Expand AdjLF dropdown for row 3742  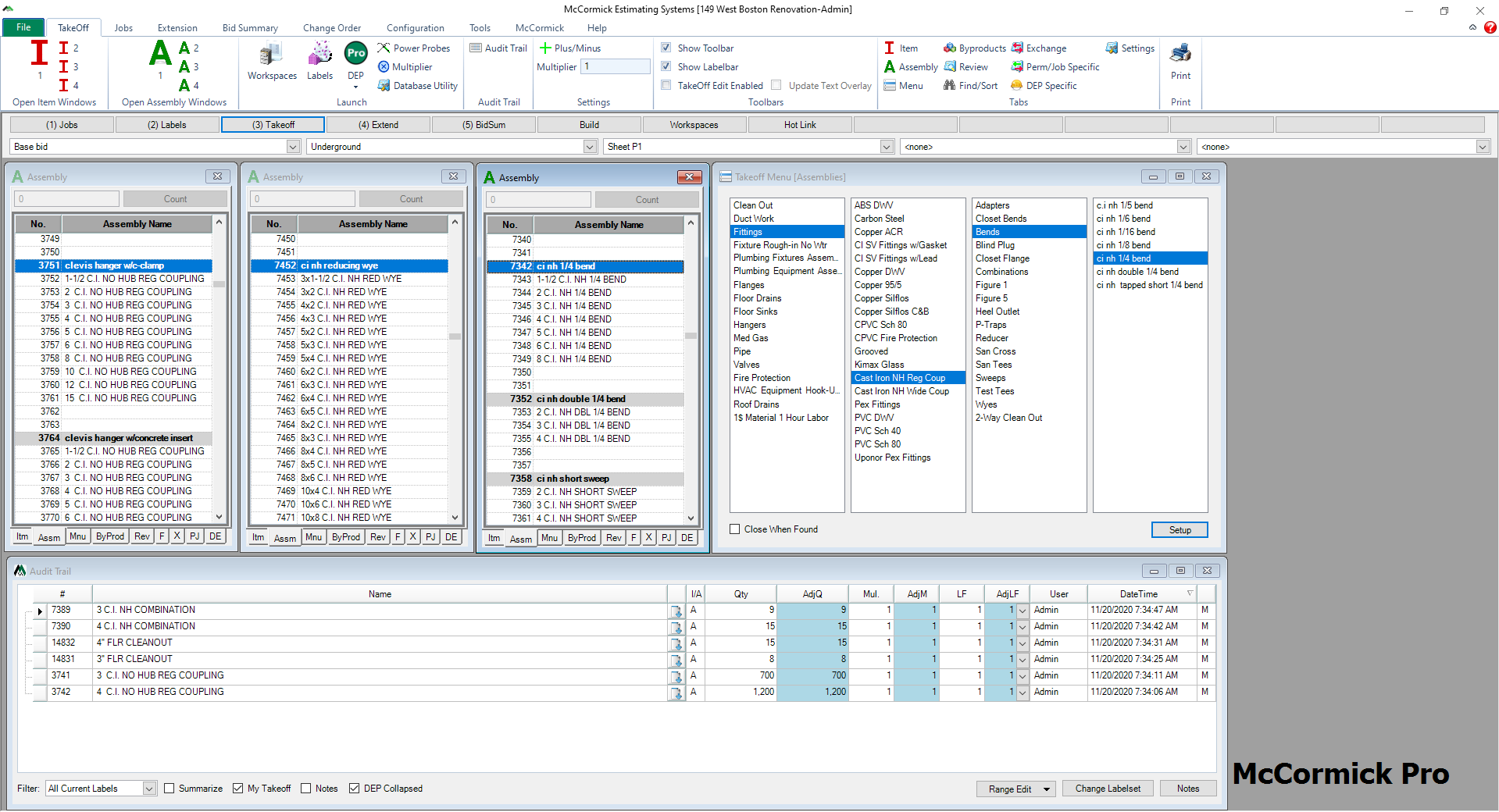coord(1023,693)
